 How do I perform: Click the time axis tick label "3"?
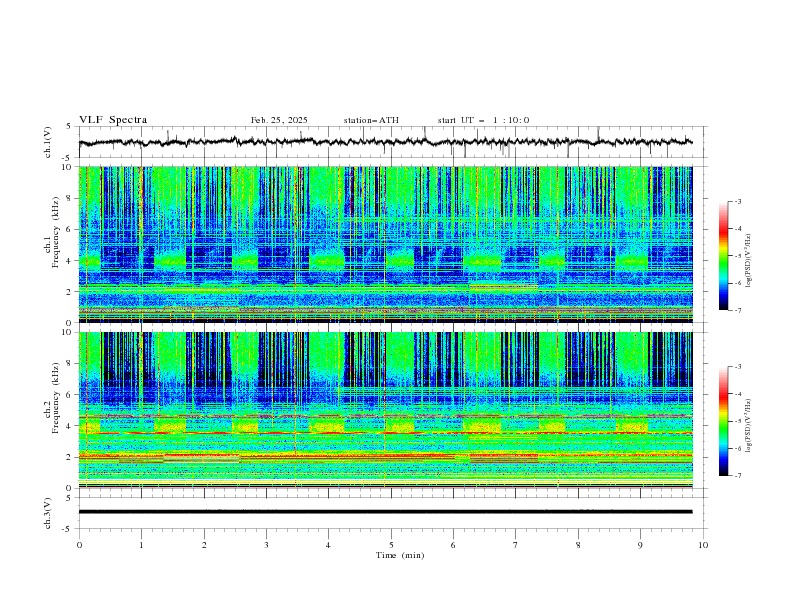[x=267, y=545]
